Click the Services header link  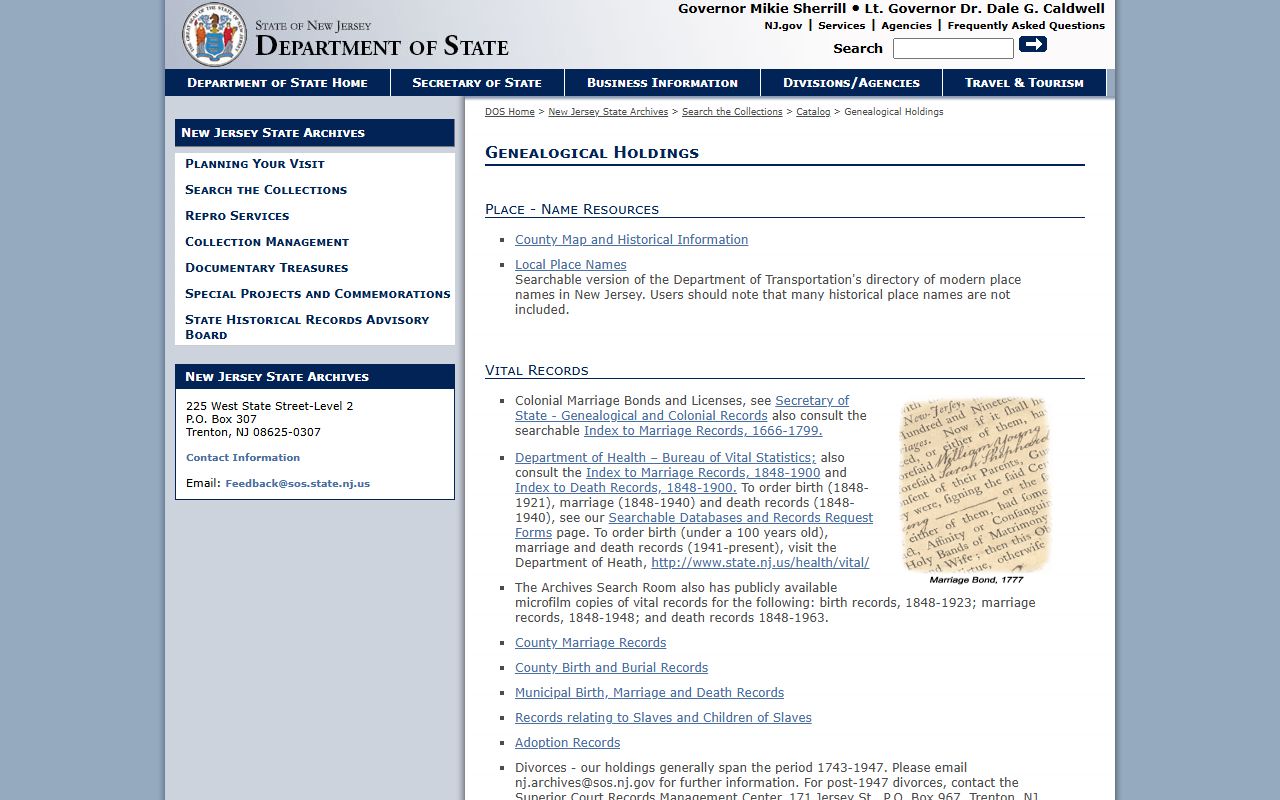pos(841,26)
